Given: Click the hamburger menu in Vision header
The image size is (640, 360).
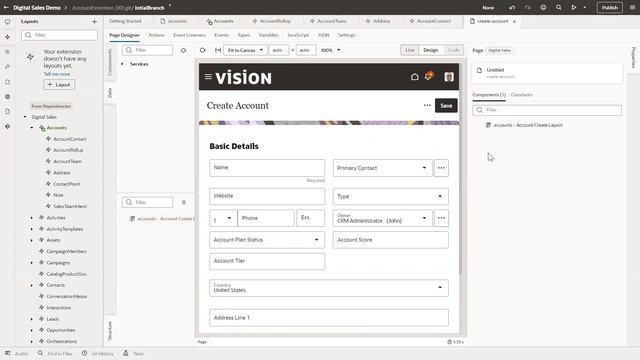Looking at the screenshot, I should [x=208, y=76].
